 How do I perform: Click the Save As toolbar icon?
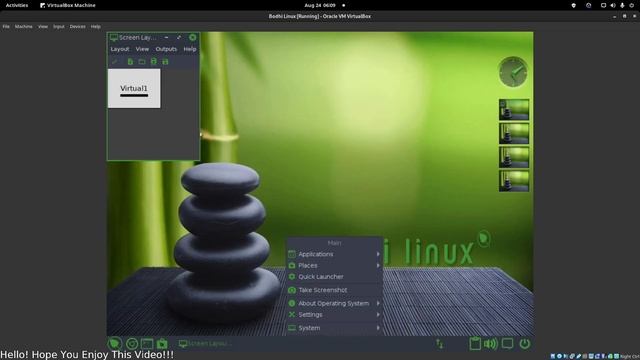(x=165, y=62)
